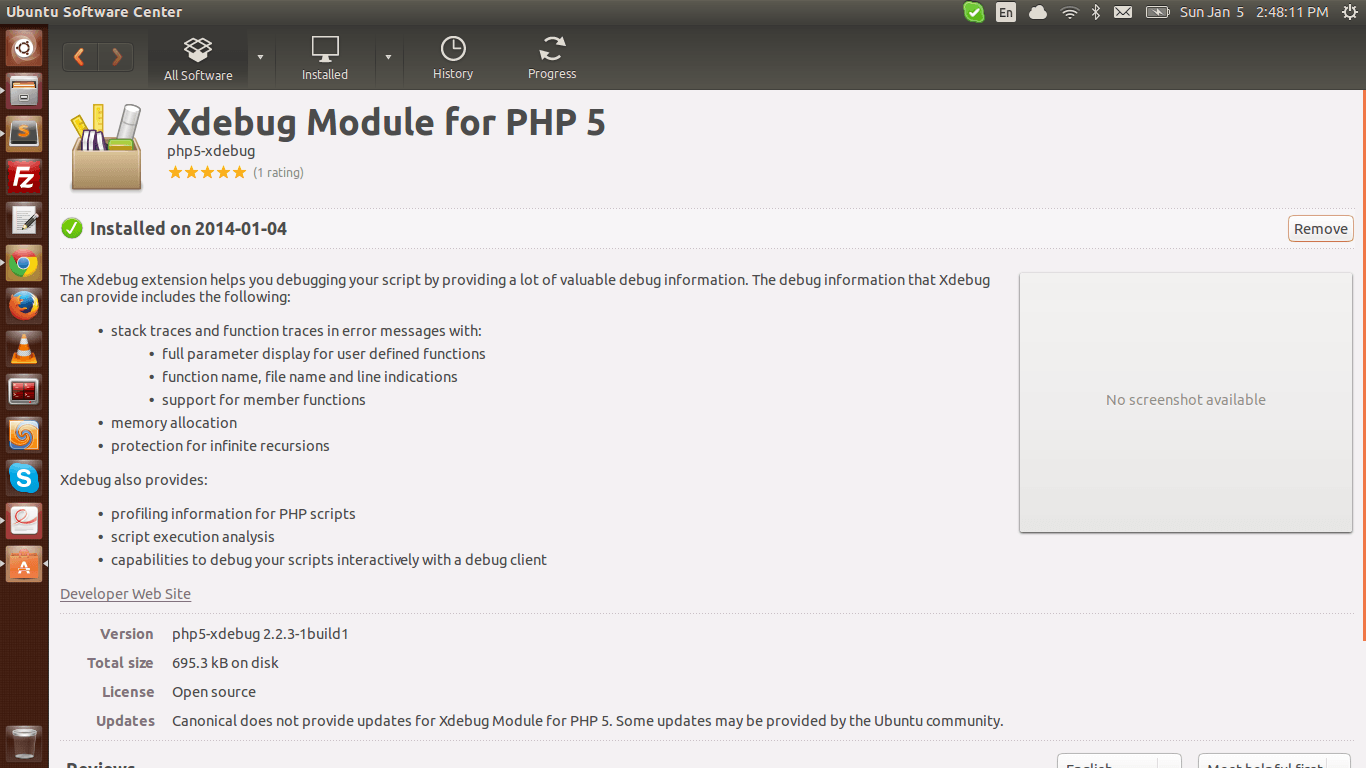Open the red terminal-like dock app
The image size is (1366, 768).
tap(24, 392)
